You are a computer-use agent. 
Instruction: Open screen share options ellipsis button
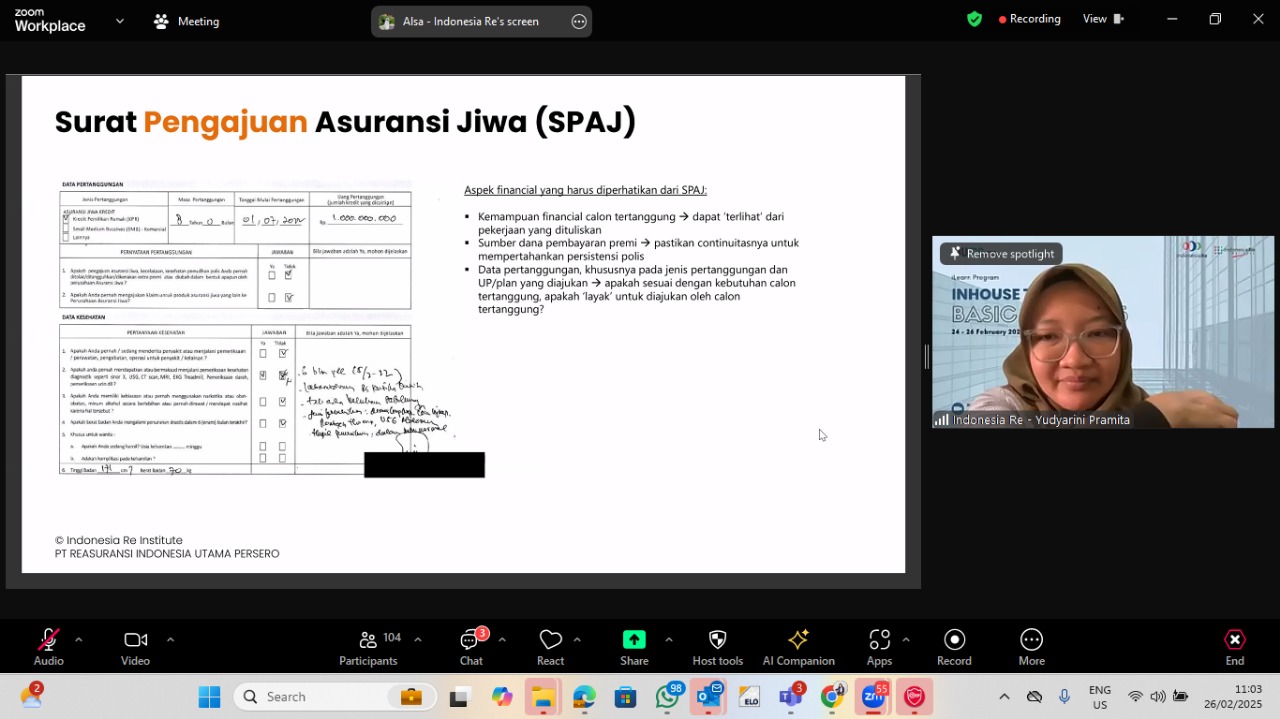click(579, 21)
